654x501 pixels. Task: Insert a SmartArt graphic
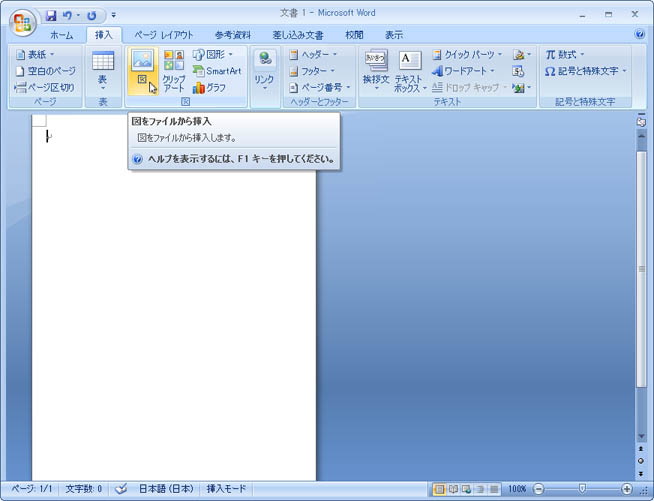coord(217,71)
